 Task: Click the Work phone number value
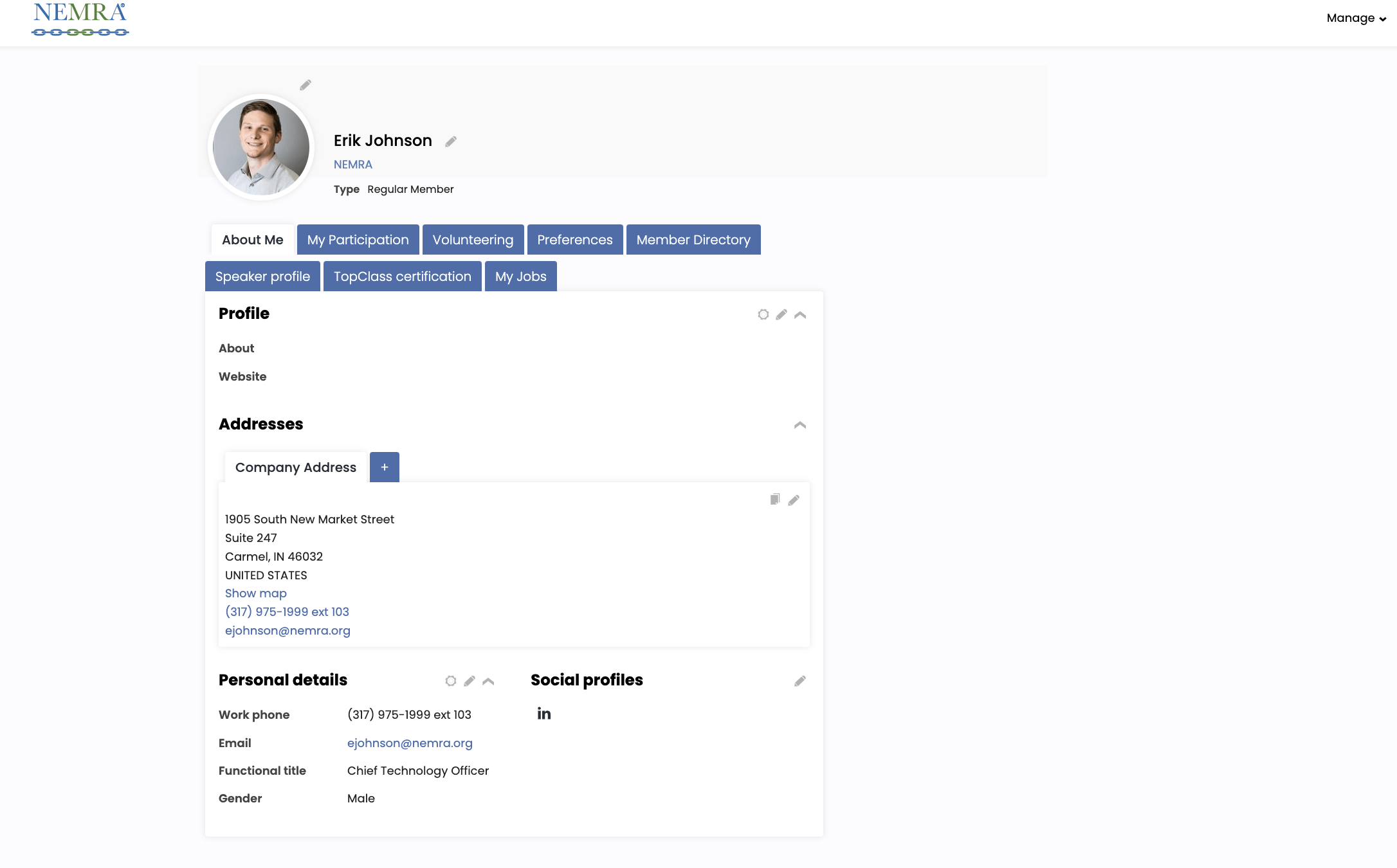click(409, 715)
